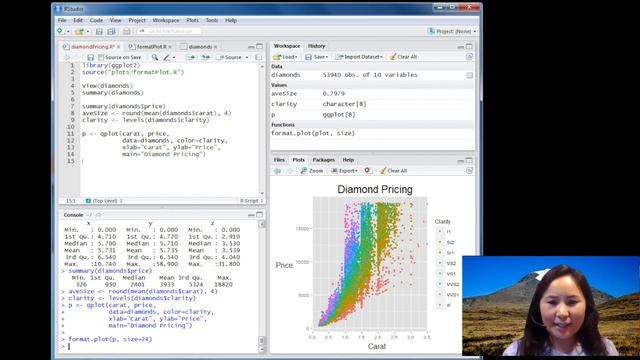Maximize the source editor pane
Image resolution: width=640 pixels, height=360 pixels.
pyautogui.click(x=260, y=47)
